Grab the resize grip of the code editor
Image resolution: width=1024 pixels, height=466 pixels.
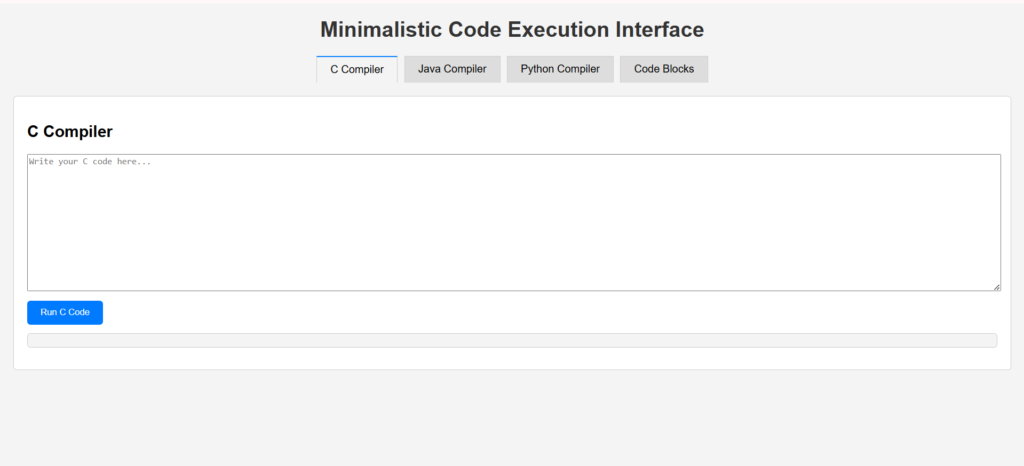pos(996,287)
